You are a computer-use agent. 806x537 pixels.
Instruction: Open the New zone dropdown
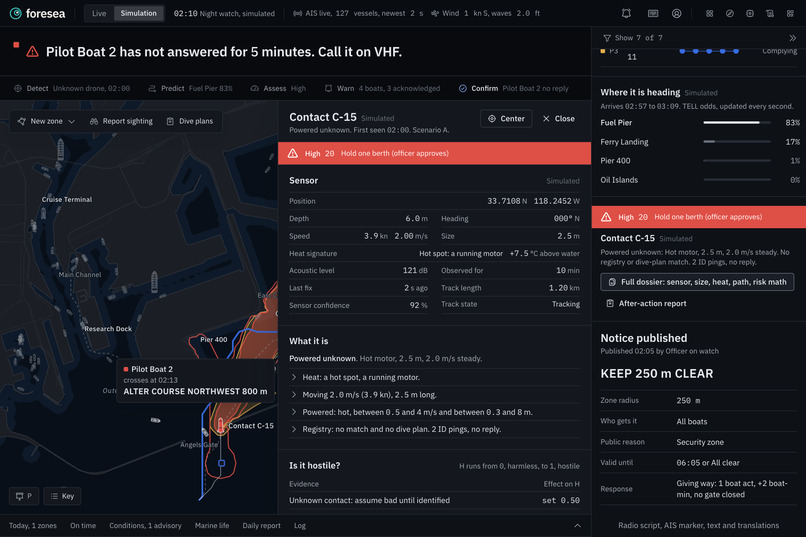(46, 121)
